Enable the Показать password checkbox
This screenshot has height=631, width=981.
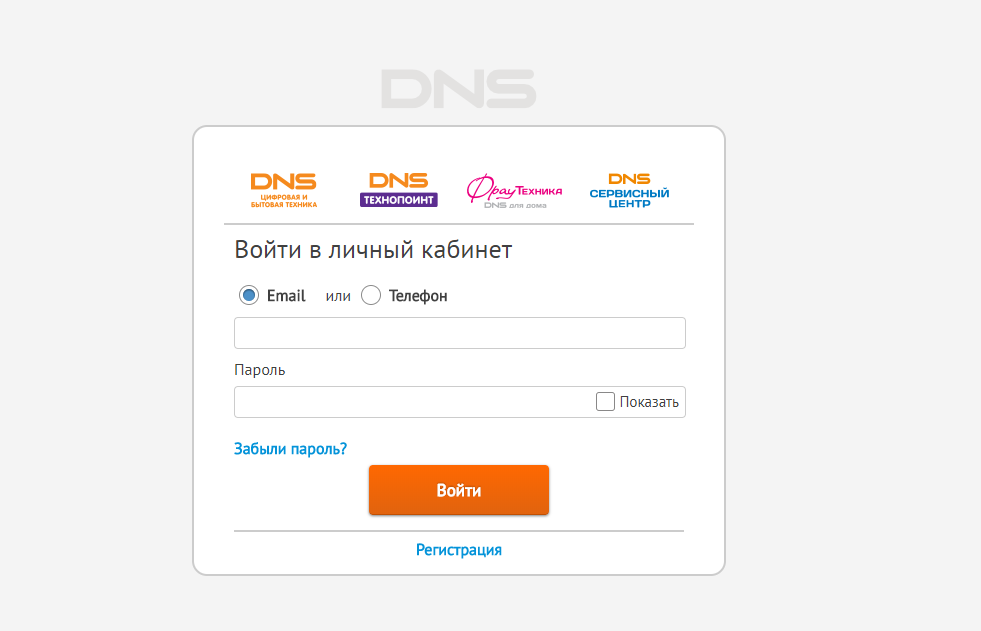coord(605,402)
